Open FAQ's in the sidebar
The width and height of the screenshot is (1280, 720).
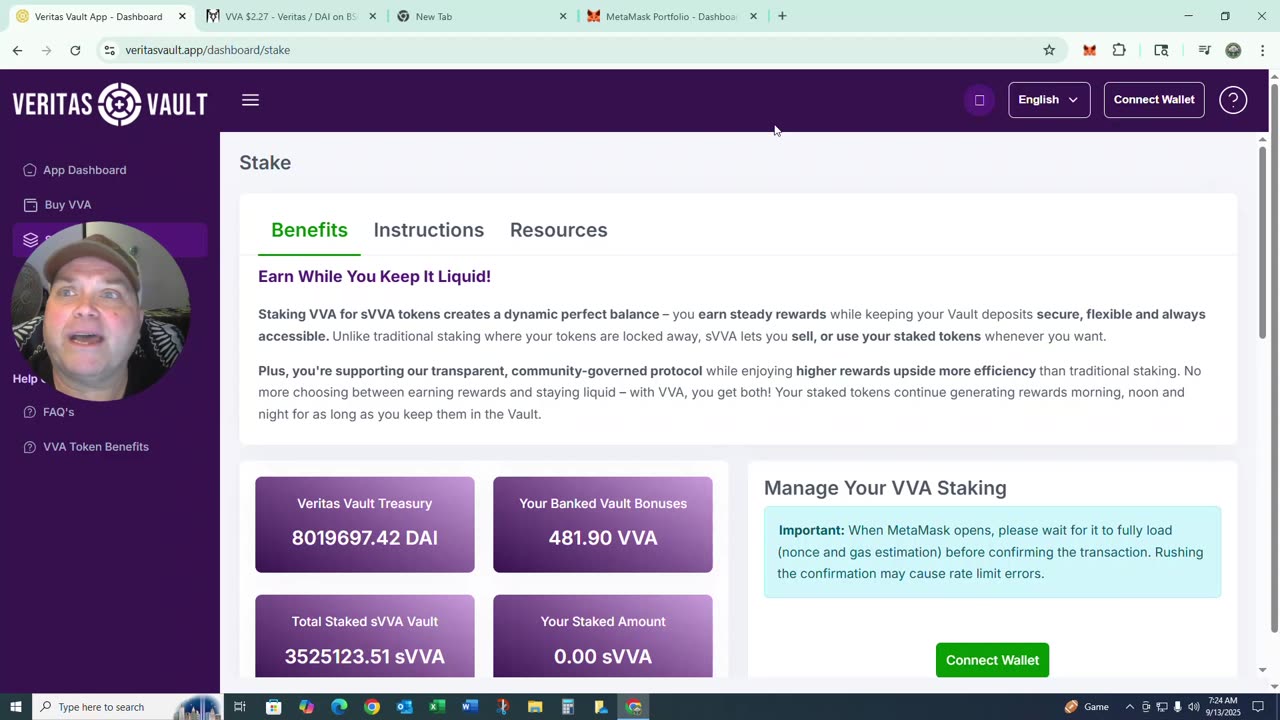coord(58,412)
